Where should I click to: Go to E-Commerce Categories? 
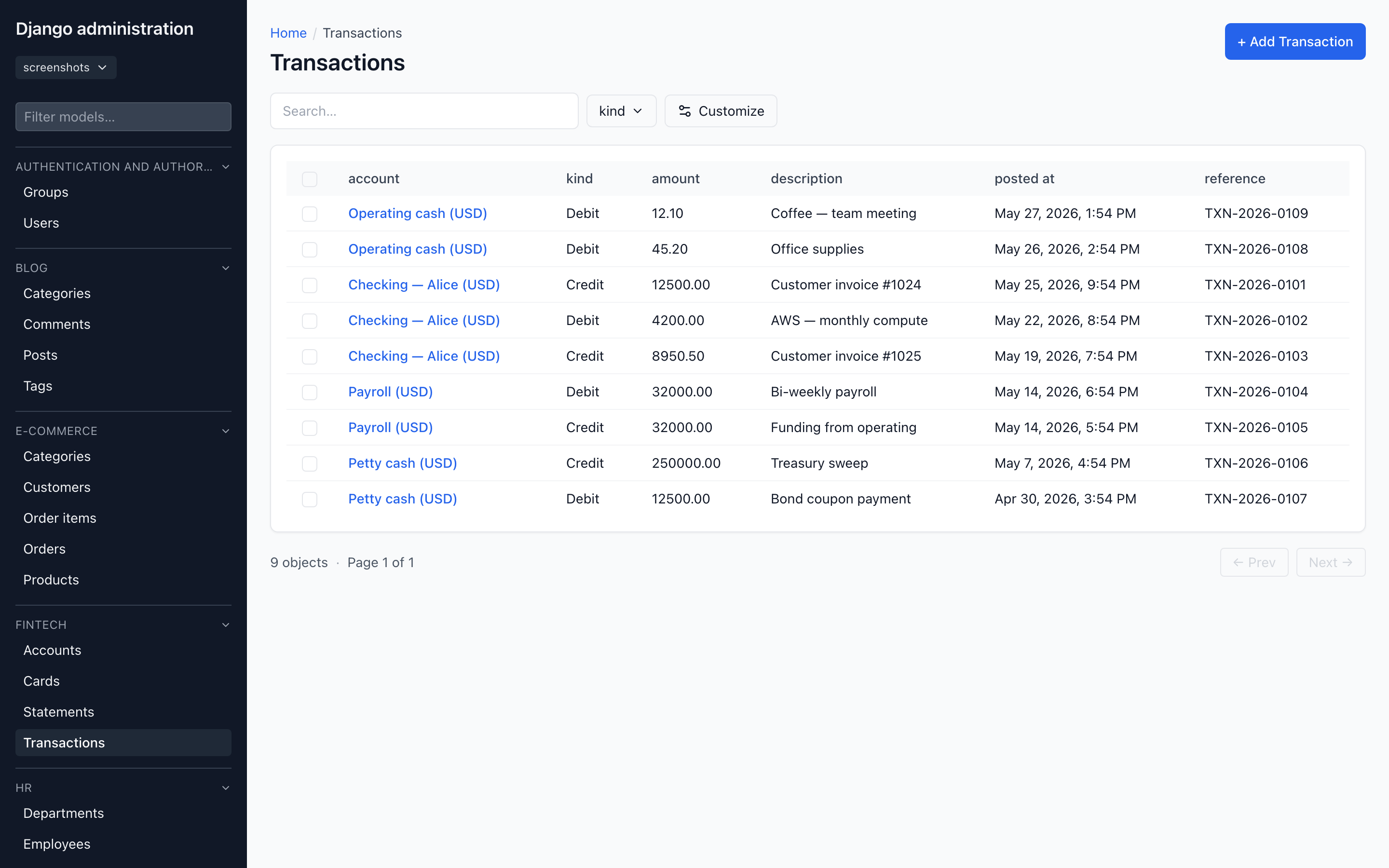[123, 456]
